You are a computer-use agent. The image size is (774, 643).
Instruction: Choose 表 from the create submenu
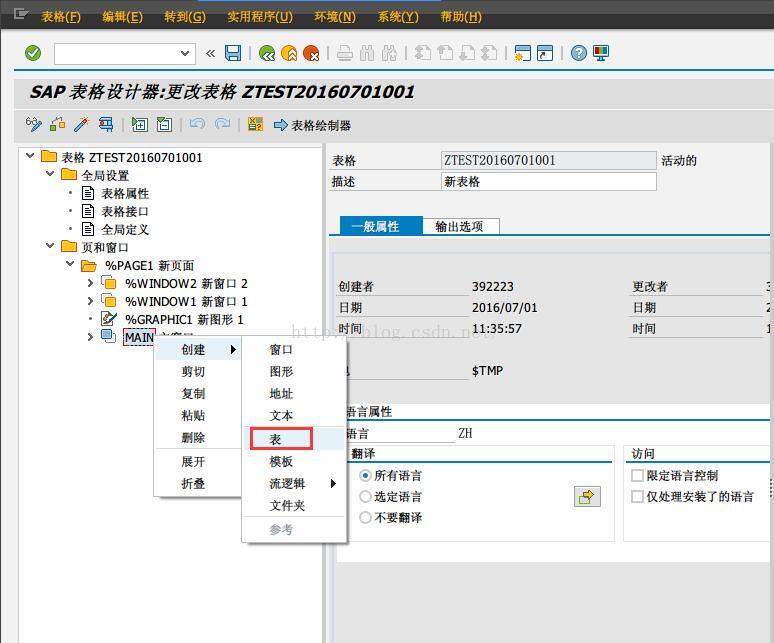(294, 439)
